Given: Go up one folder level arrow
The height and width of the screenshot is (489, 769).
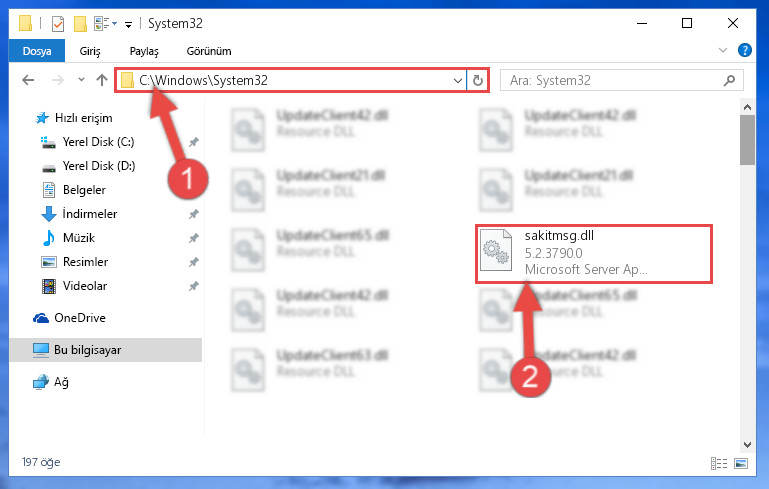Looking at the screenshot, I should (102, 80).
